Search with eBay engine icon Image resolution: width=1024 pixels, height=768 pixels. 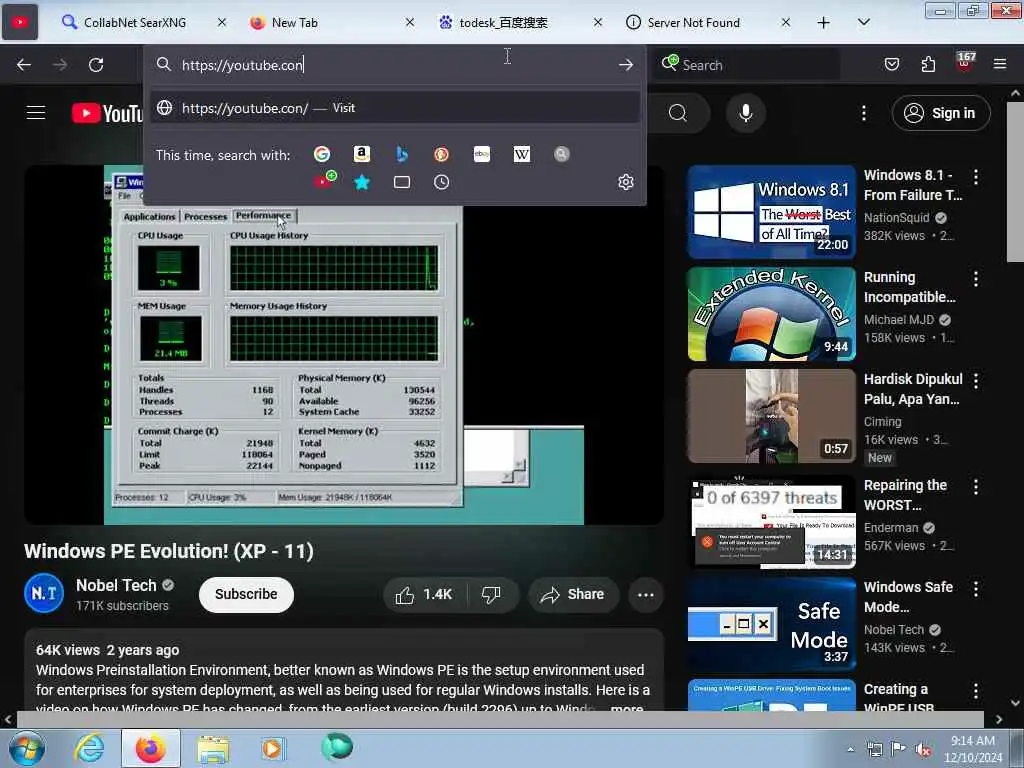[x=481, y=154]
